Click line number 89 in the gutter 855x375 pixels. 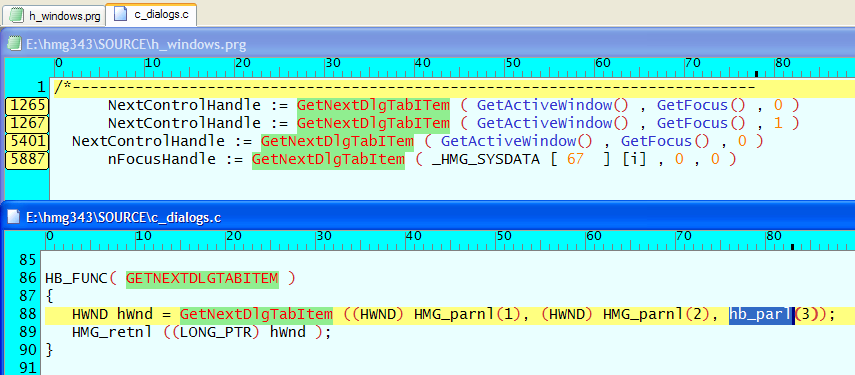coord(27,332)
